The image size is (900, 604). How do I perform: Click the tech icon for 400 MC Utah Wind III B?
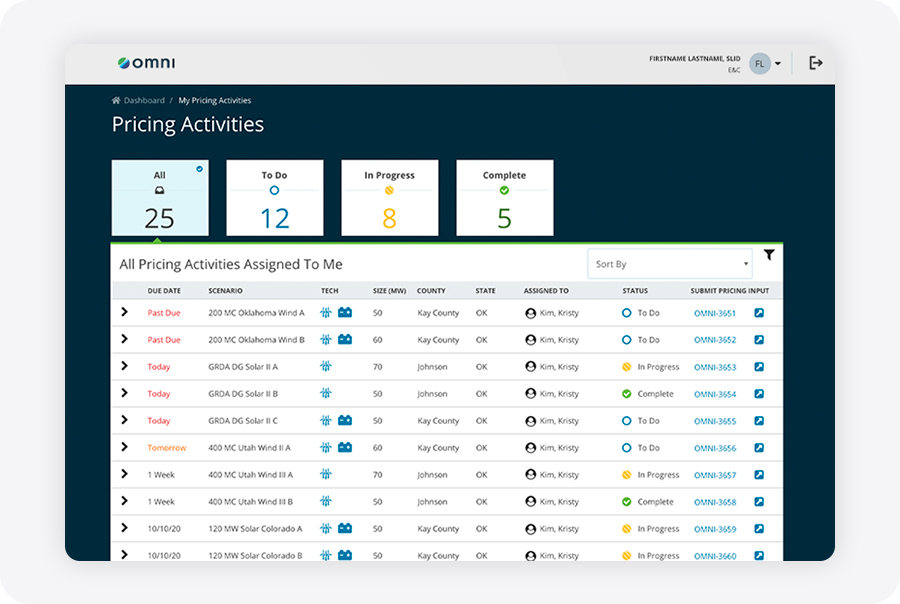point(325,501)
